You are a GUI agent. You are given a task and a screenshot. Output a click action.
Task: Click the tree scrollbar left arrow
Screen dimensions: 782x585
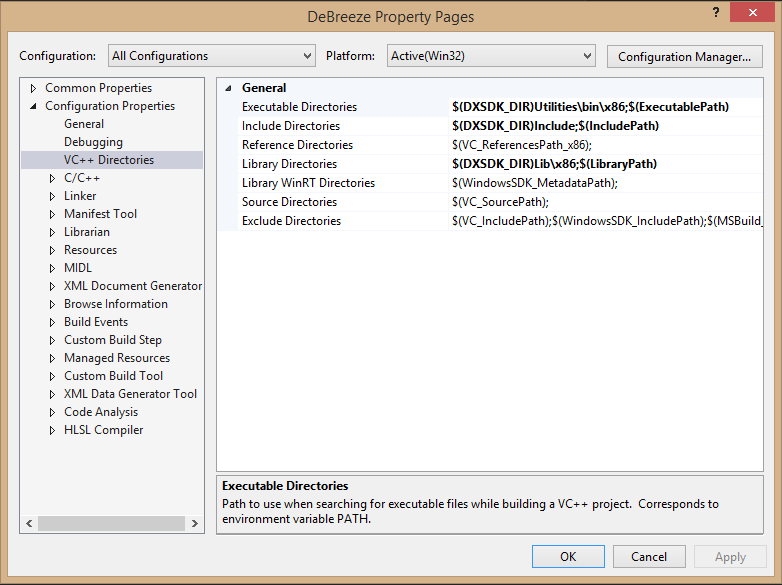[29, 523]
